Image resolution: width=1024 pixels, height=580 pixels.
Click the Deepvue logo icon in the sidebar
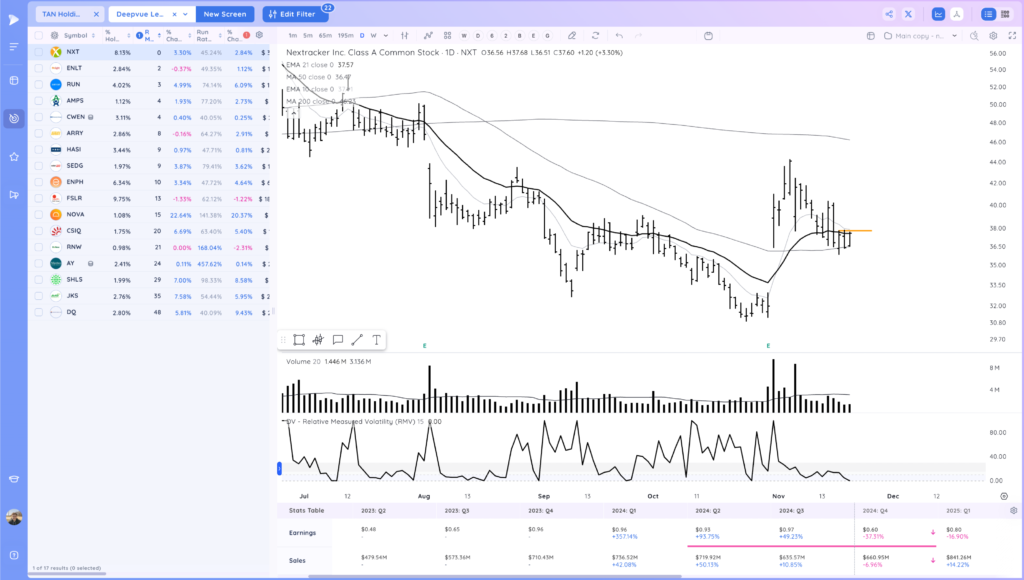tap(14, 20)
